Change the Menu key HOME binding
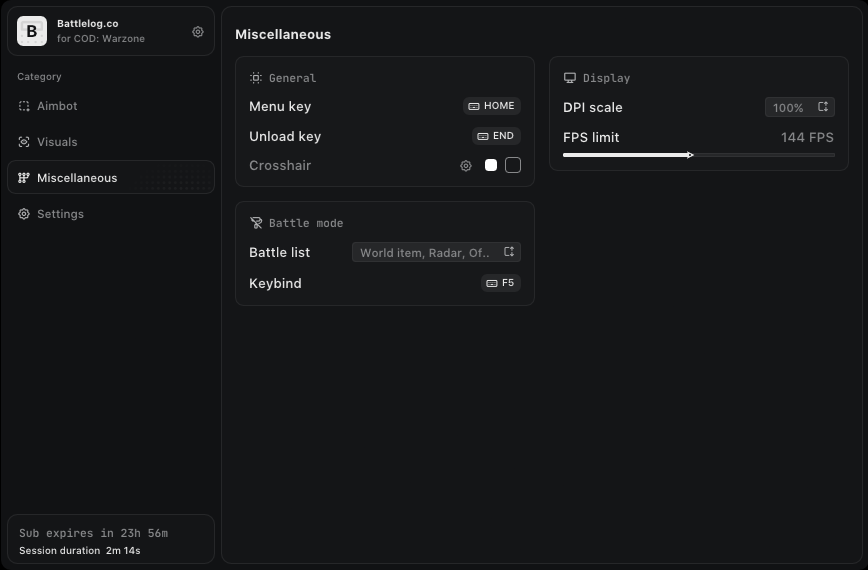Viewport: 868px width, 570px height. 492,106
